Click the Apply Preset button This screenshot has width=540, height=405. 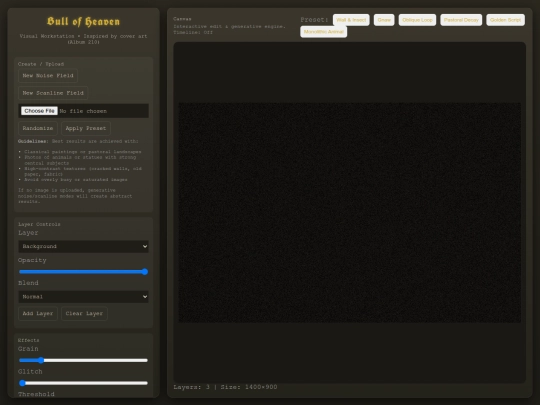[86, 128]
